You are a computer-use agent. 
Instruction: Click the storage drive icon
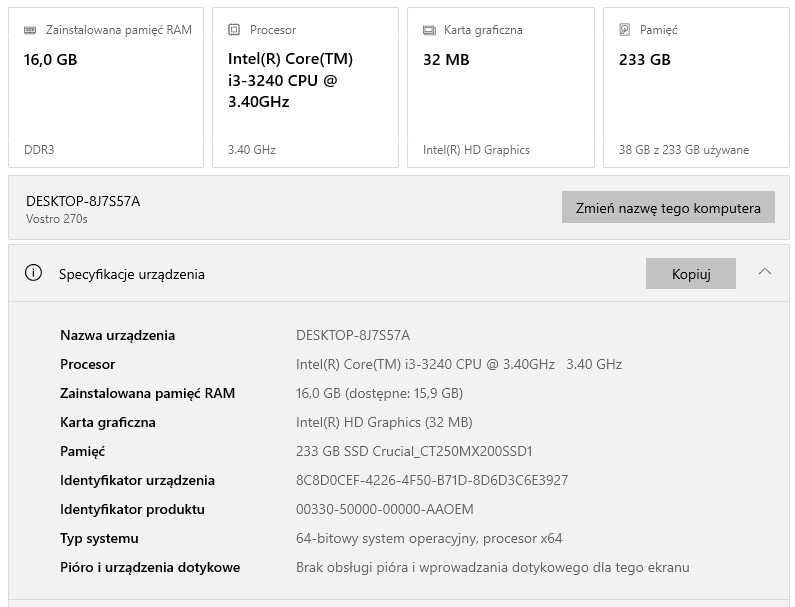point(625,30)
